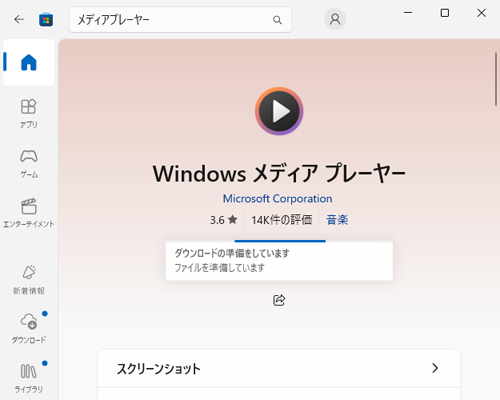500x400 pixels.
Task: Open the アプリ section in the sidebar
Action: [29, 113]
